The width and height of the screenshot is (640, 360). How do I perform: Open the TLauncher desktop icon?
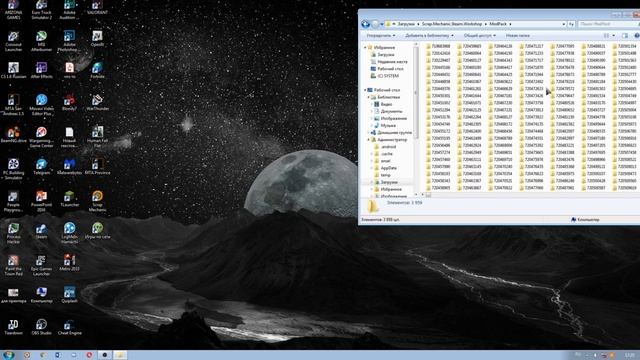(69, 199)
